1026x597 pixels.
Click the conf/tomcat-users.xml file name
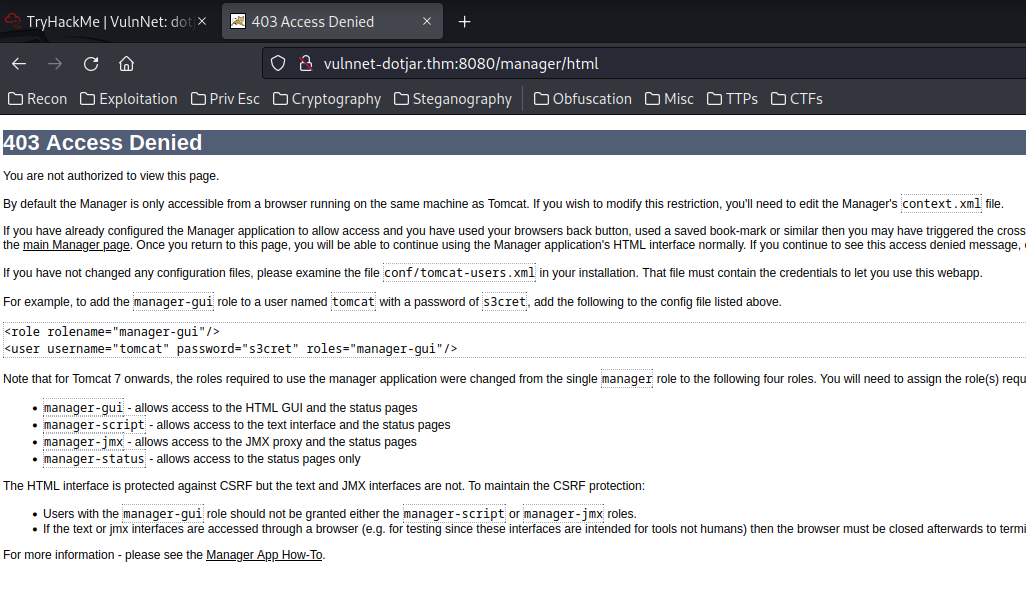[x=459, y=272]
